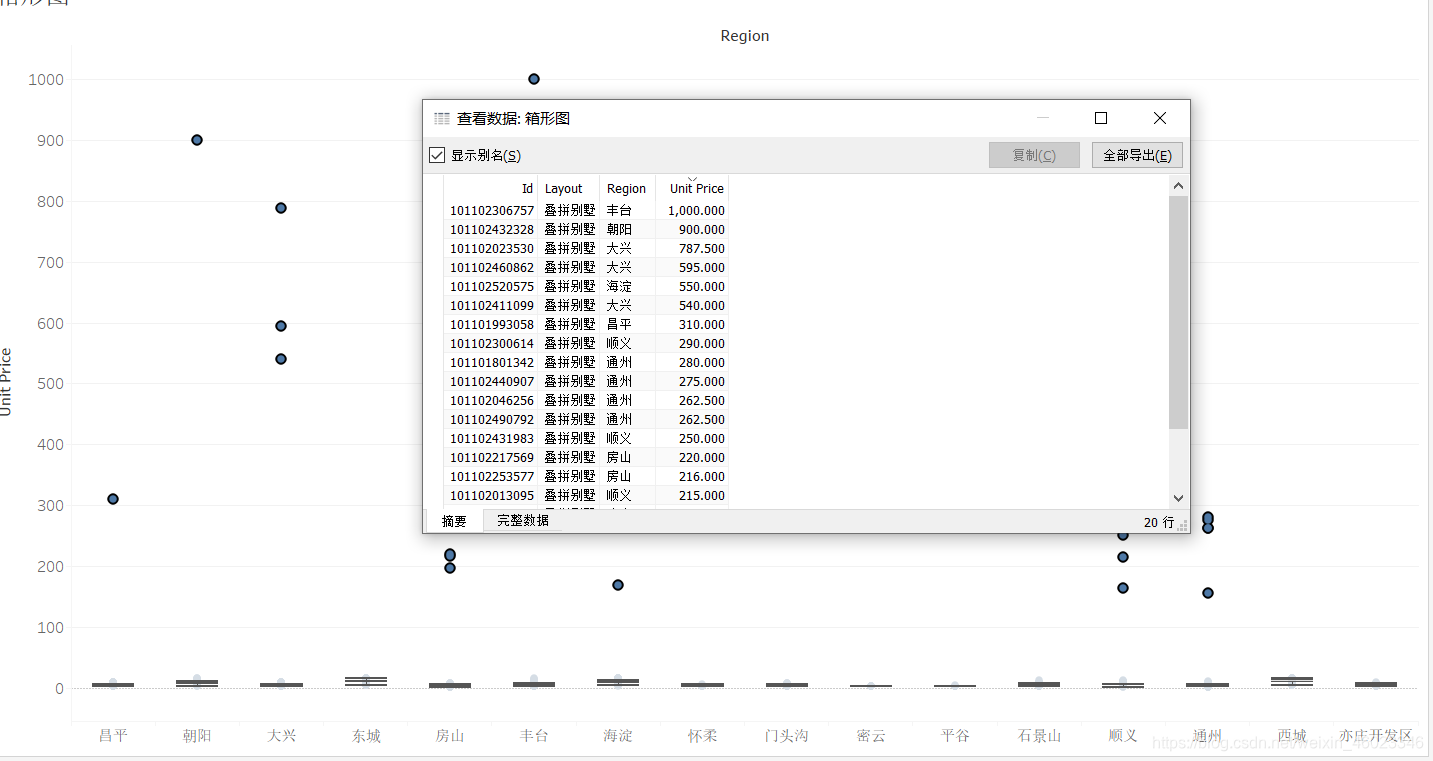Screen dimensions: 1433x761
Task: Switch to the 完整数据 tab
Action: (523, 520)
